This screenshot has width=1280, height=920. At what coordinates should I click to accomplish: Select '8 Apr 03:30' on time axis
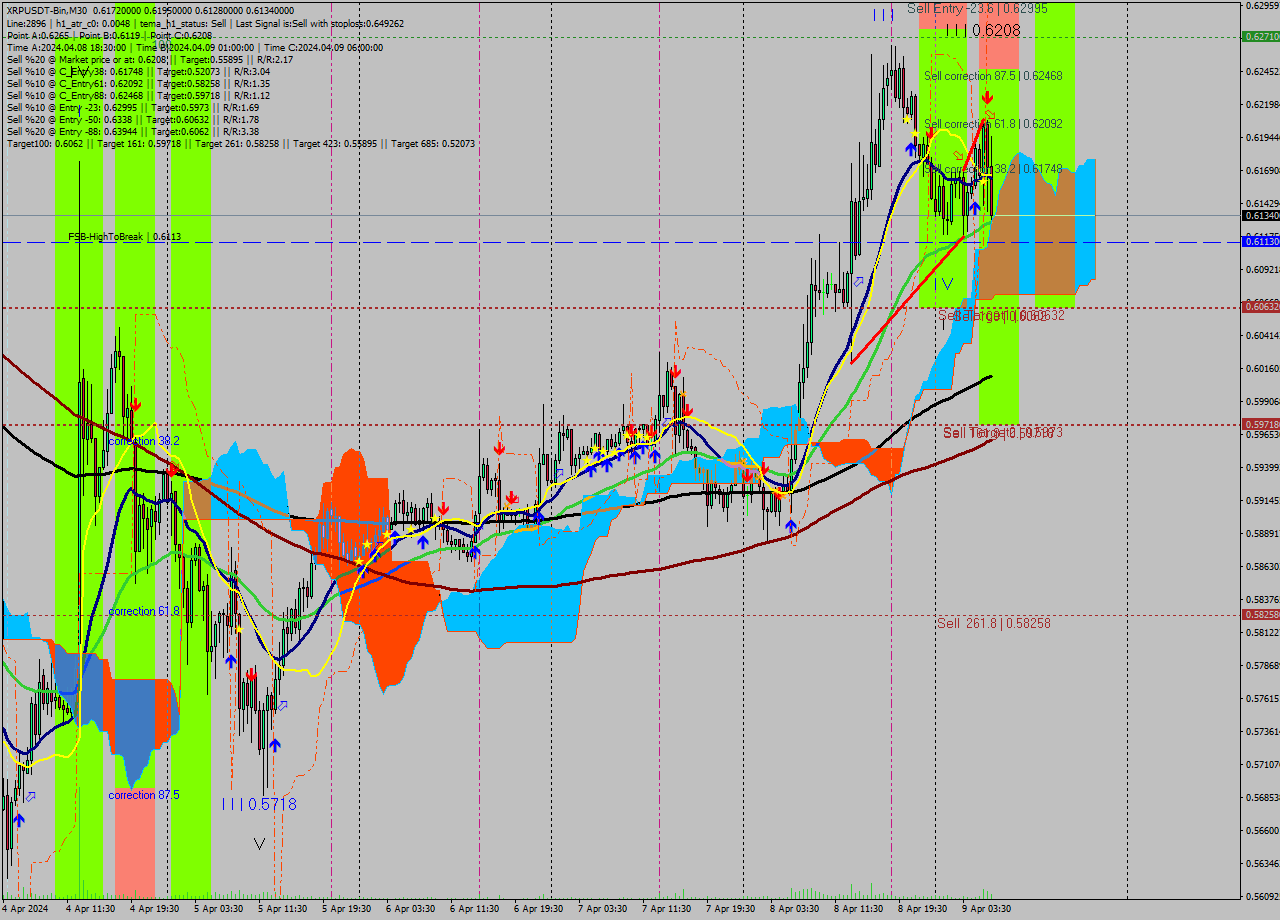(794, 909)
